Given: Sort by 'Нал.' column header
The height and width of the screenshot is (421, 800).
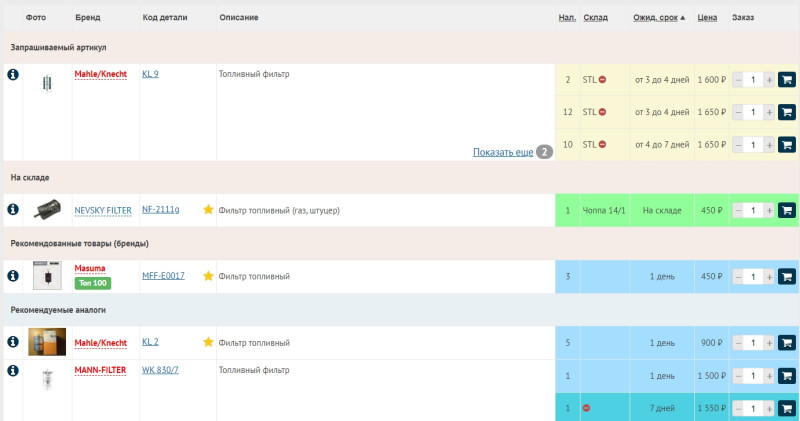Looking at the screenshot, I should pyautogui.click(x=567, y=18).
